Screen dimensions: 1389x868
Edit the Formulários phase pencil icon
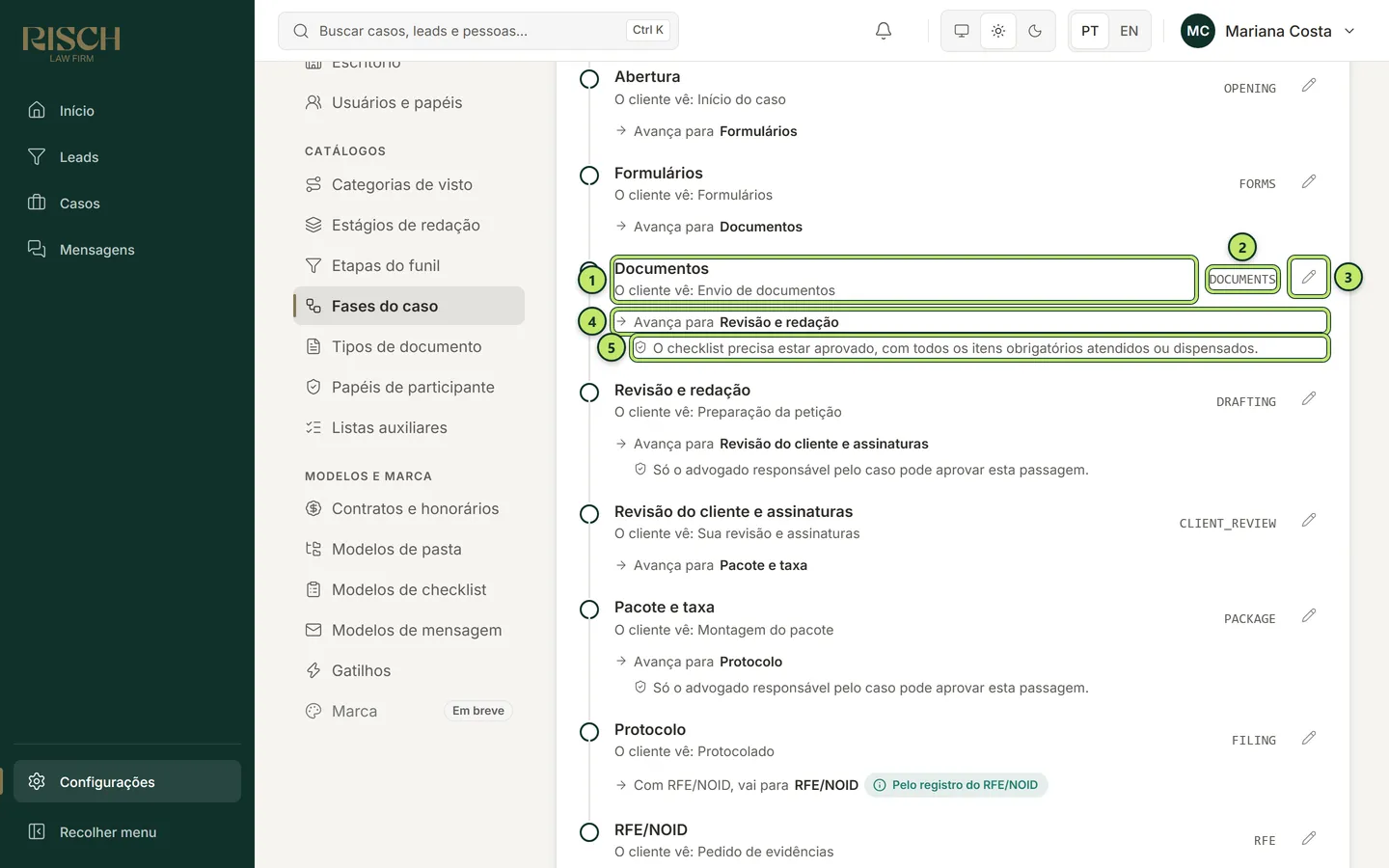tap(1309, 181)
